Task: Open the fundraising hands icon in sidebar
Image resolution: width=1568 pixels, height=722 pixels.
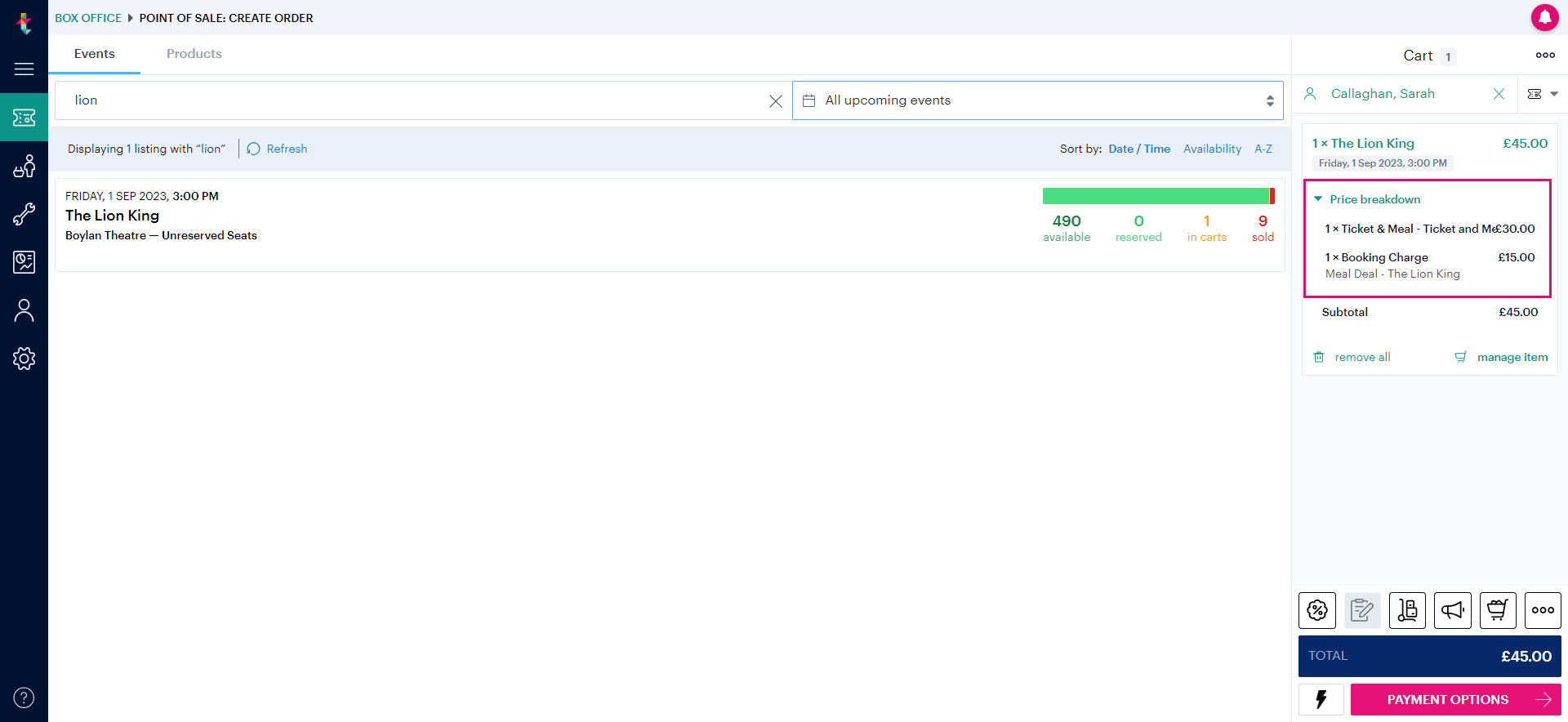Action: tap(24, 166)
